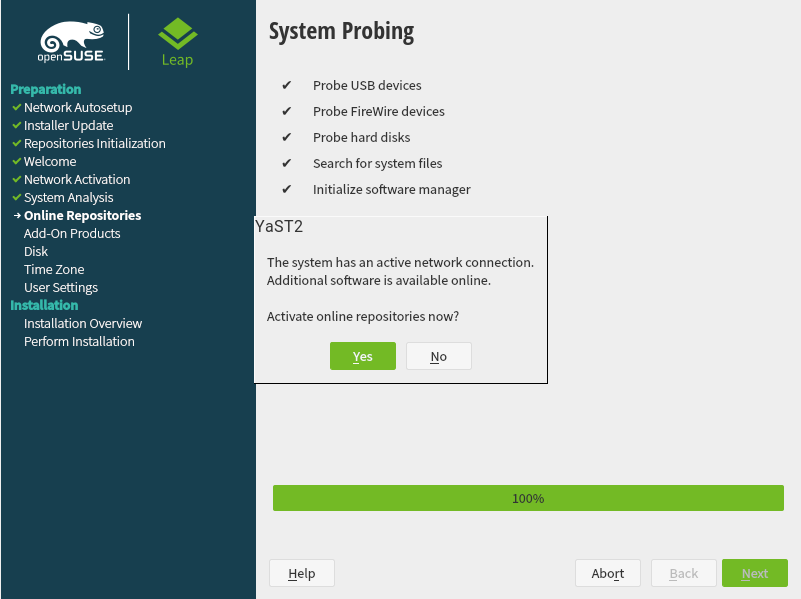The image size is (801, 599).
Task: Select System Analysis step text
Action: 68,198
